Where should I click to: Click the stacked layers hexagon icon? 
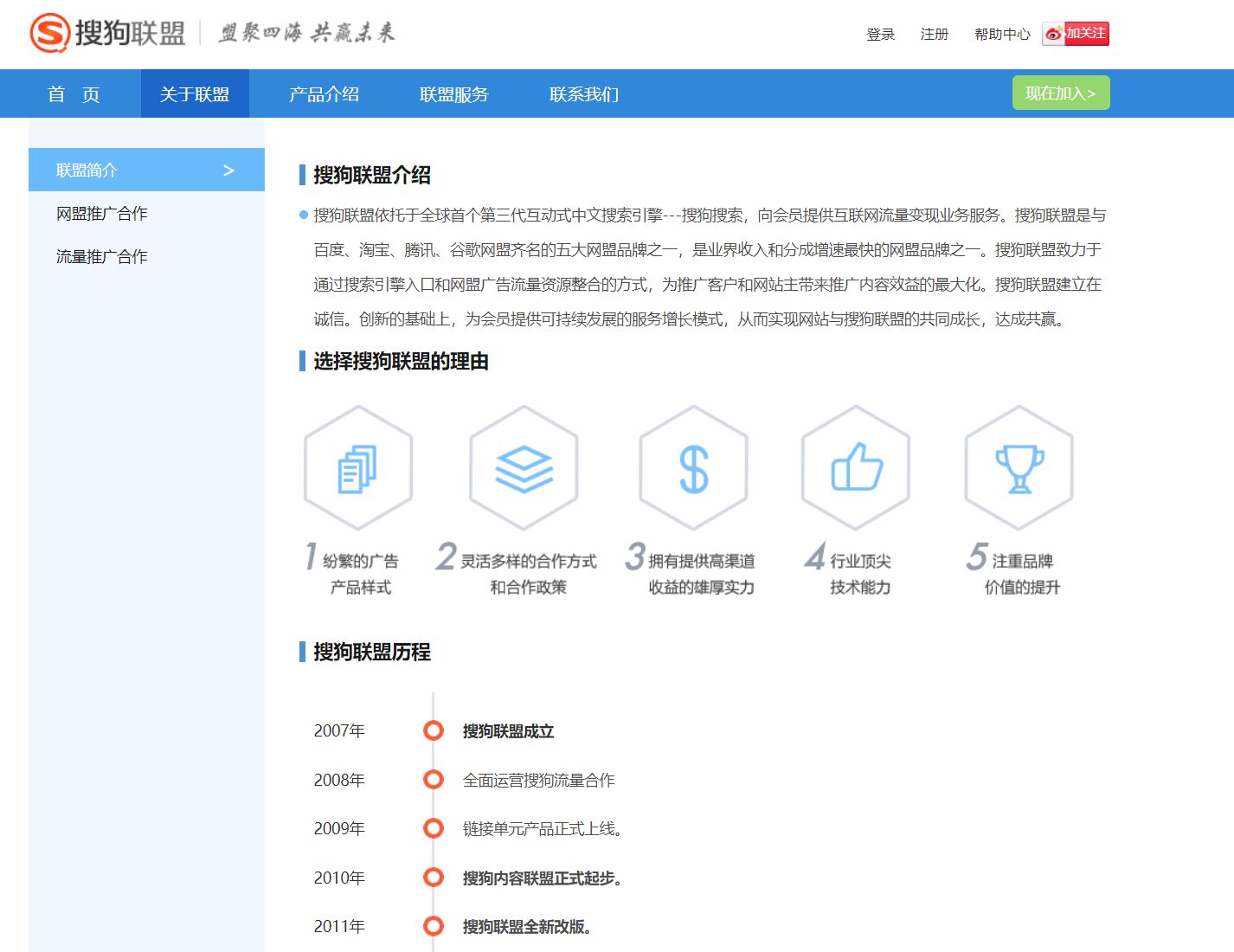(x=524, y=468)
